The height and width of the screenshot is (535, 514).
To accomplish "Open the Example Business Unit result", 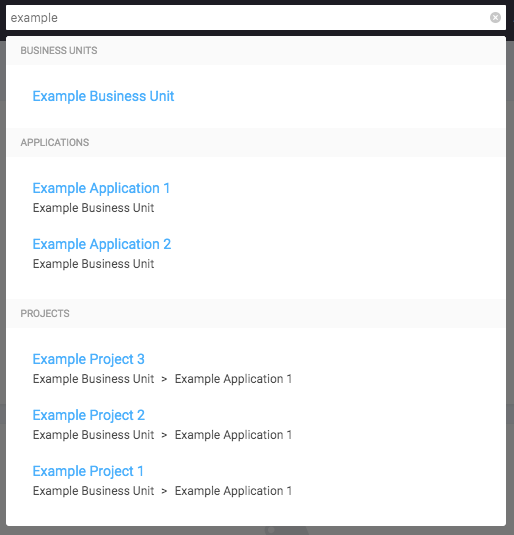I will 103,96.
